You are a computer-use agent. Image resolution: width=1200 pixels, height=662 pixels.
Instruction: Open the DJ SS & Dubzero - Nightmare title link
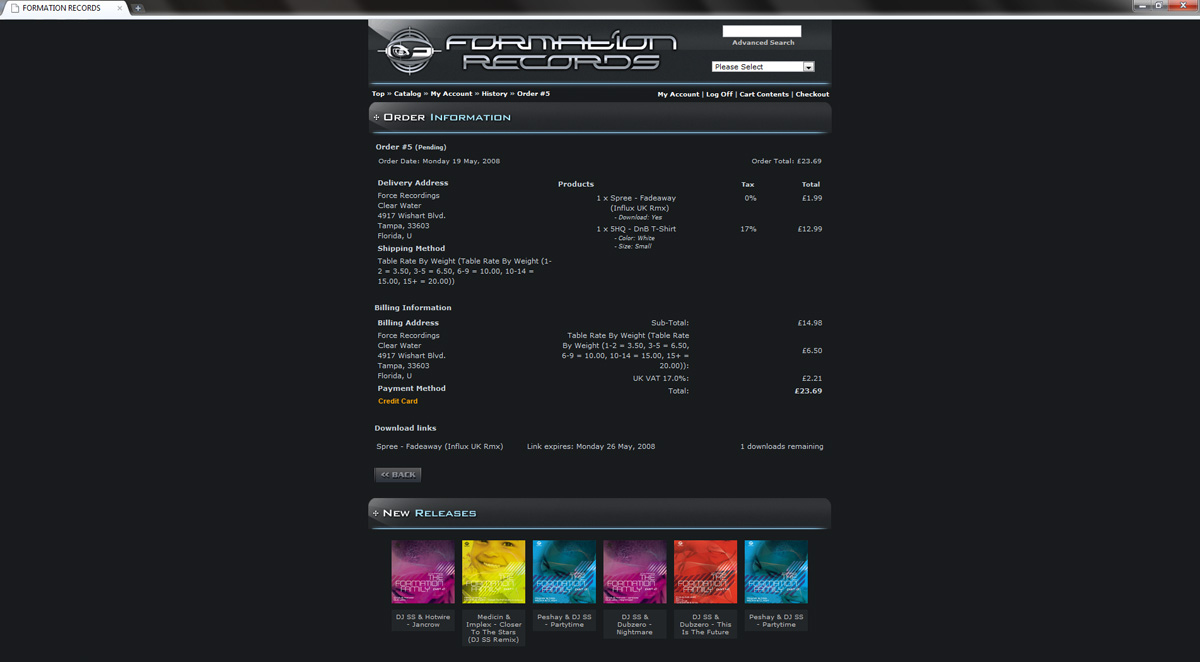point(634,624)
